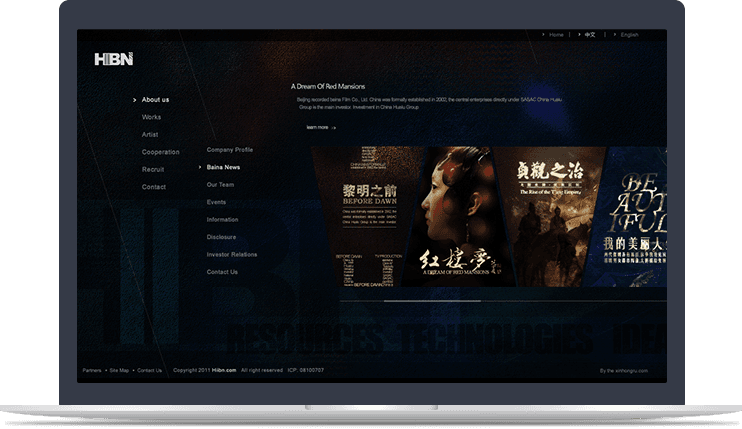Select The Rise of the Tang Empire poster

pos(552,217)
